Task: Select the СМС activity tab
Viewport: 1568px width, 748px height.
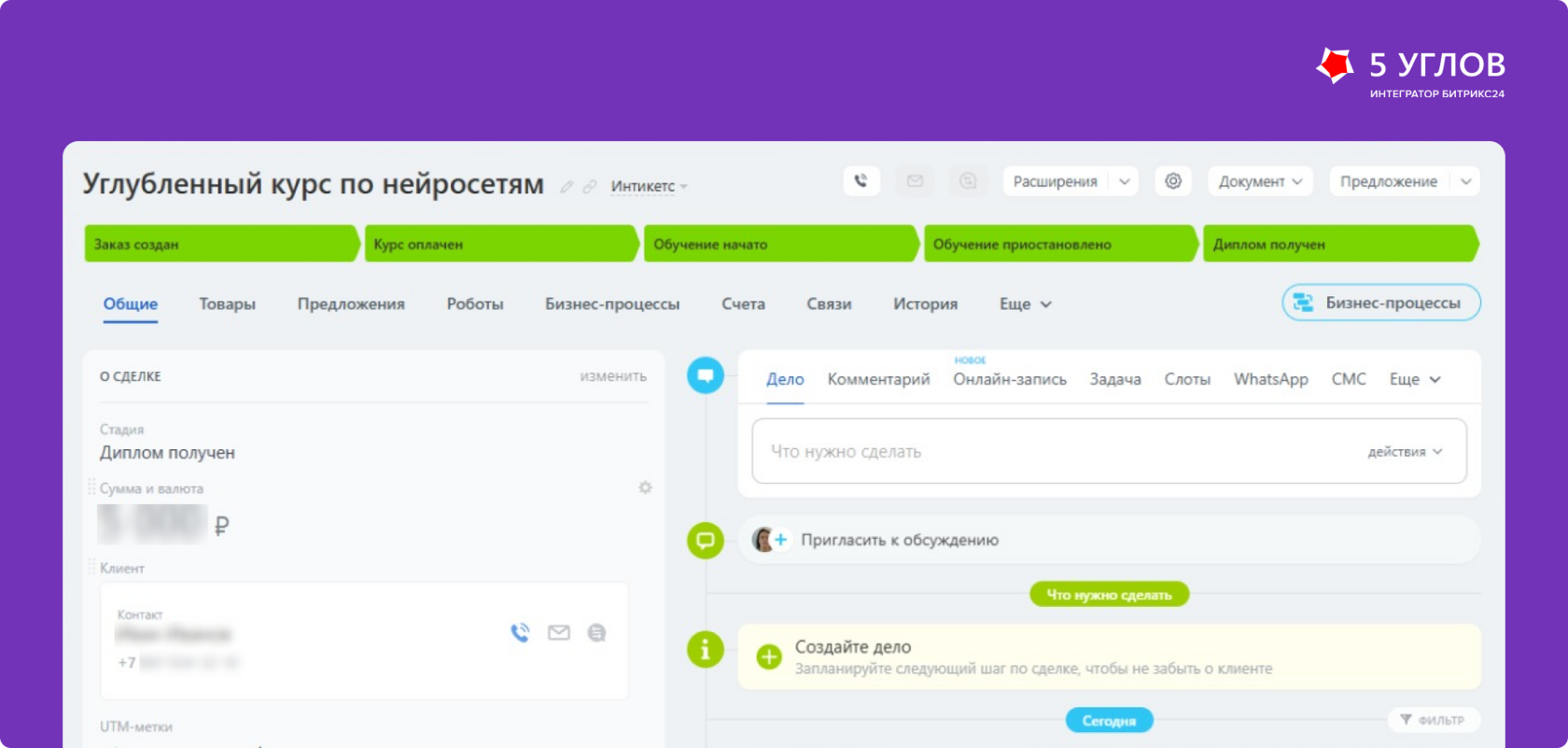Action: (1349, 379)
